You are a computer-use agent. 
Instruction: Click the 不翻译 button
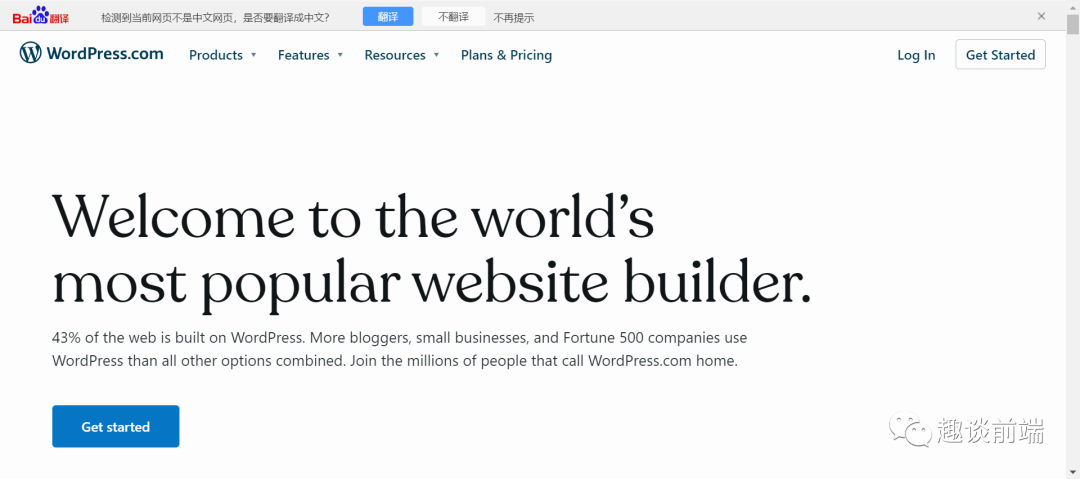click(x=453, y=17)
